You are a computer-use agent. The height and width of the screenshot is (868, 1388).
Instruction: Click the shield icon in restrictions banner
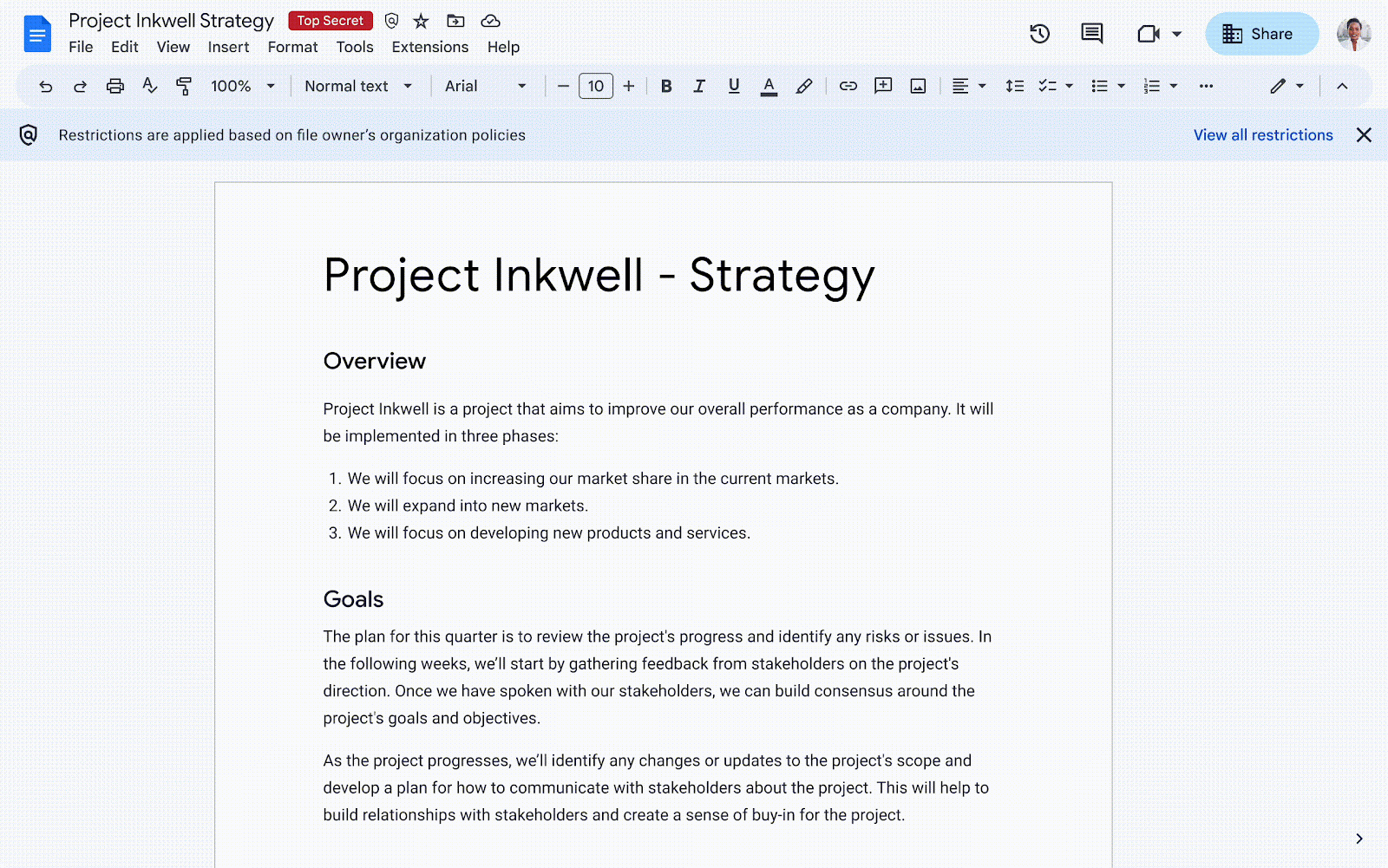(29, 134)
